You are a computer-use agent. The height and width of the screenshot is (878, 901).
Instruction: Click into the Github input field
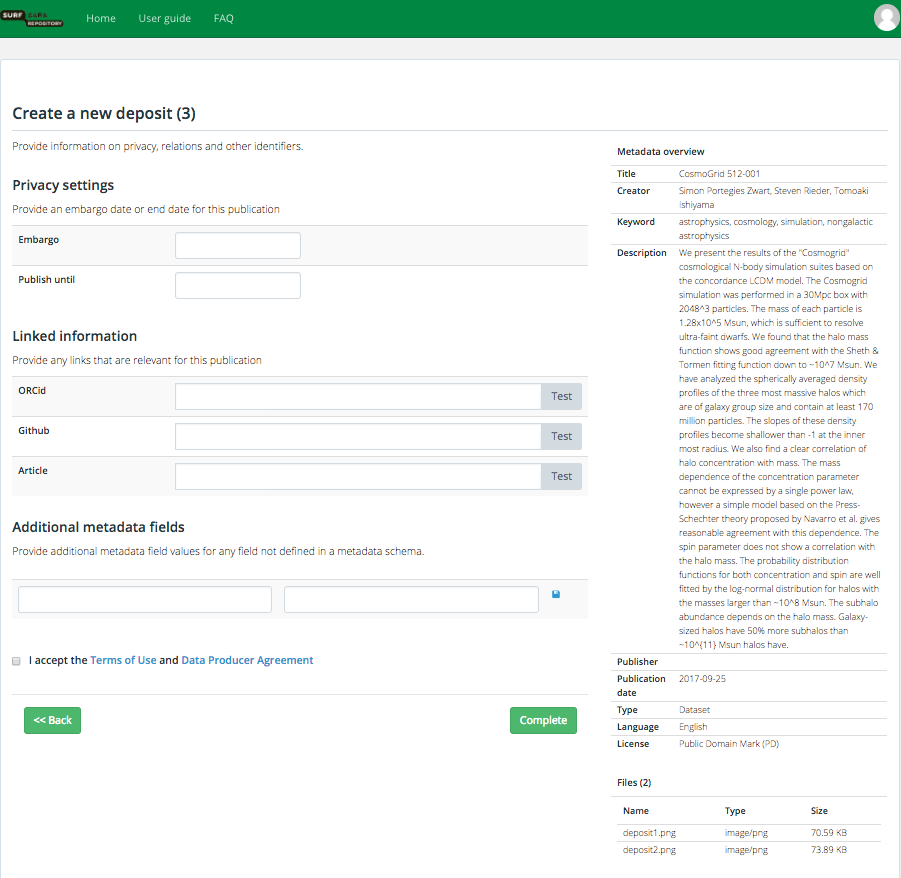coord(358,437)
